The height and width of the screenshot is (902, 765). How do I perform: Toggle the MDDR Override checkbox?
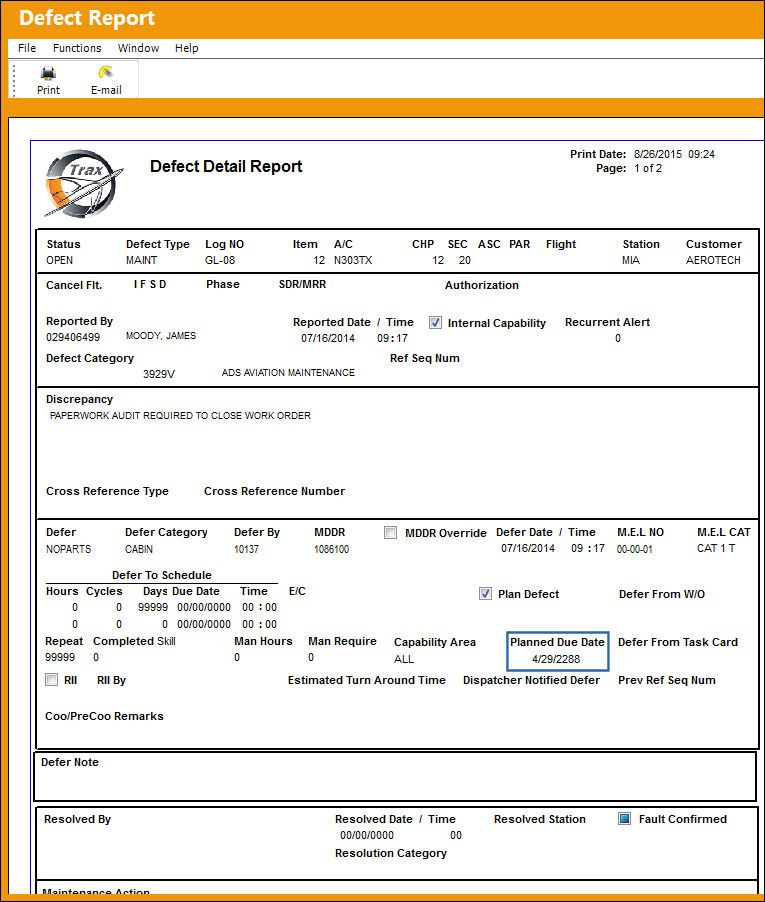(x=391, y=533)
